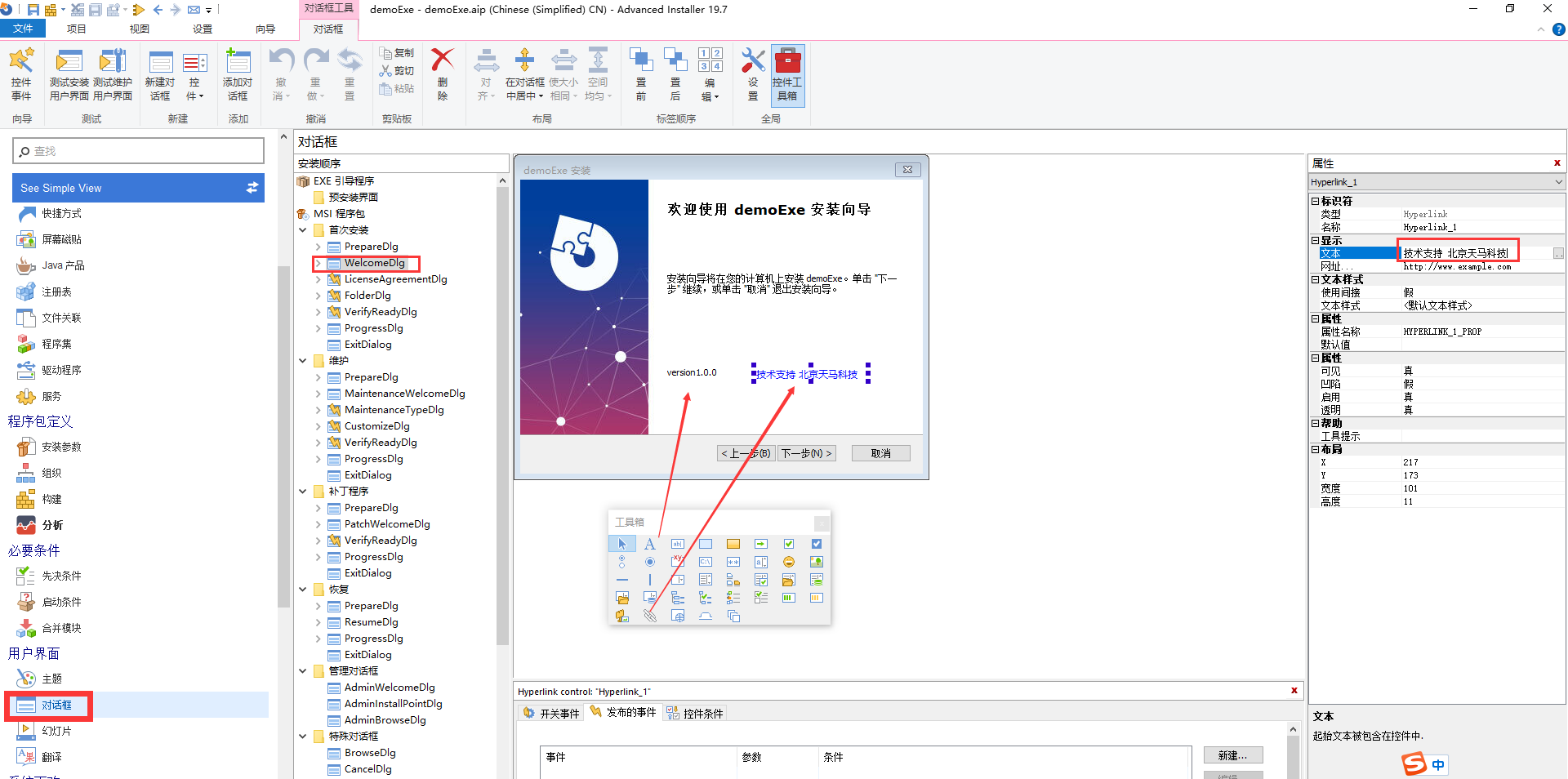Screen dimensions: 1568x779
Task: Select the path edit 'C:\' tool
Action: (x=706, y=562)
